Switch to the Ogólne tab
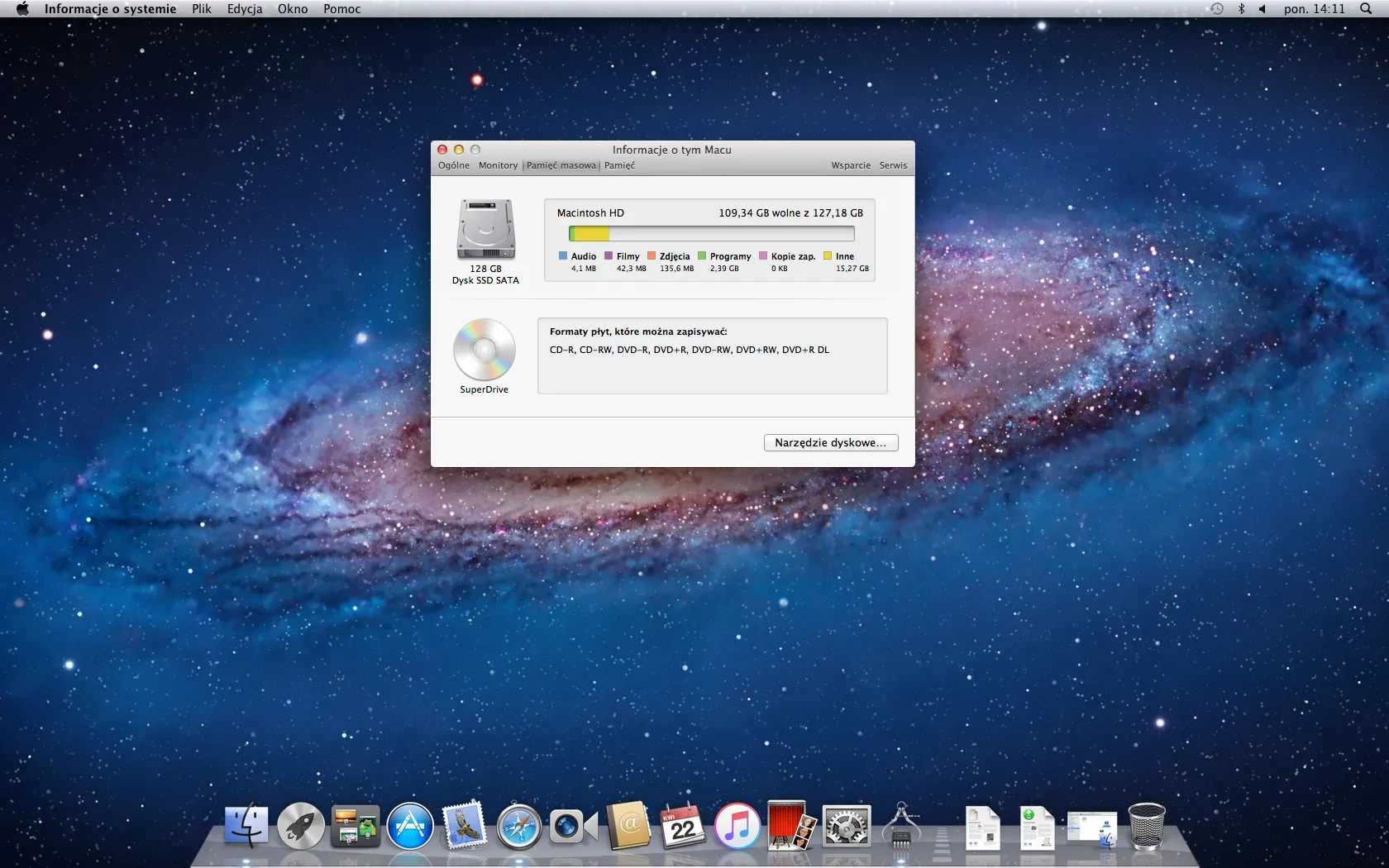The height and width of the screenshot is (868, 1389). coord(454,165)
